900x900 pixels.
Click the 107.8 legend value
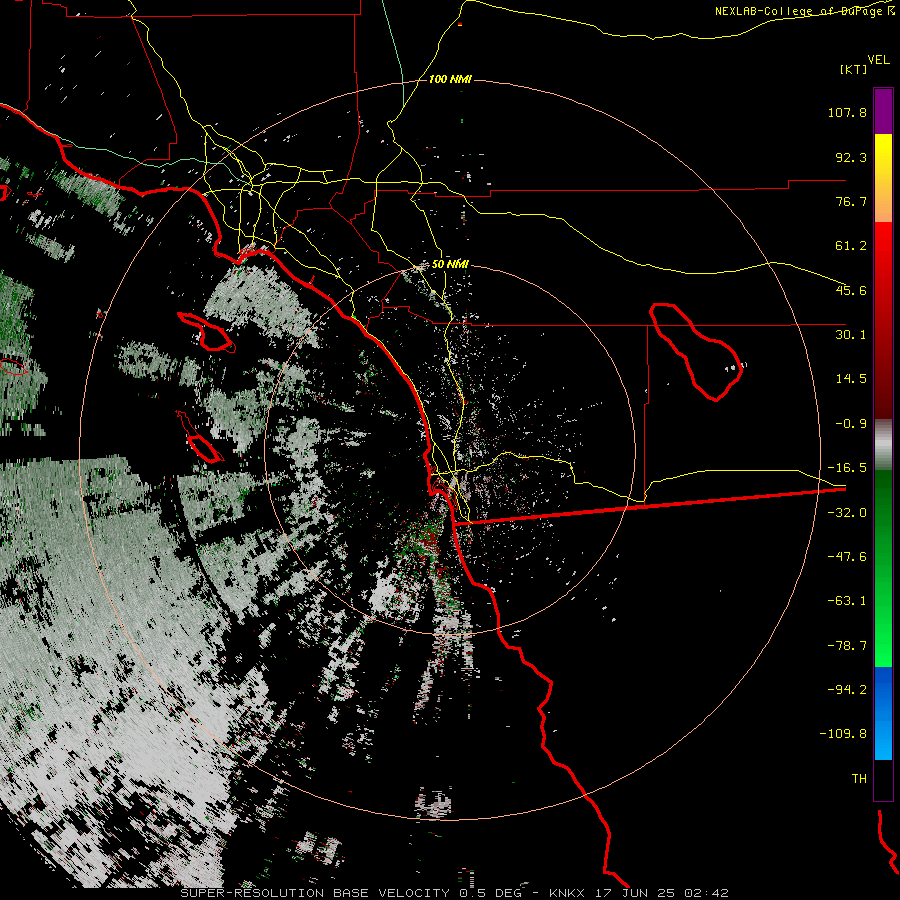point(847,112)
